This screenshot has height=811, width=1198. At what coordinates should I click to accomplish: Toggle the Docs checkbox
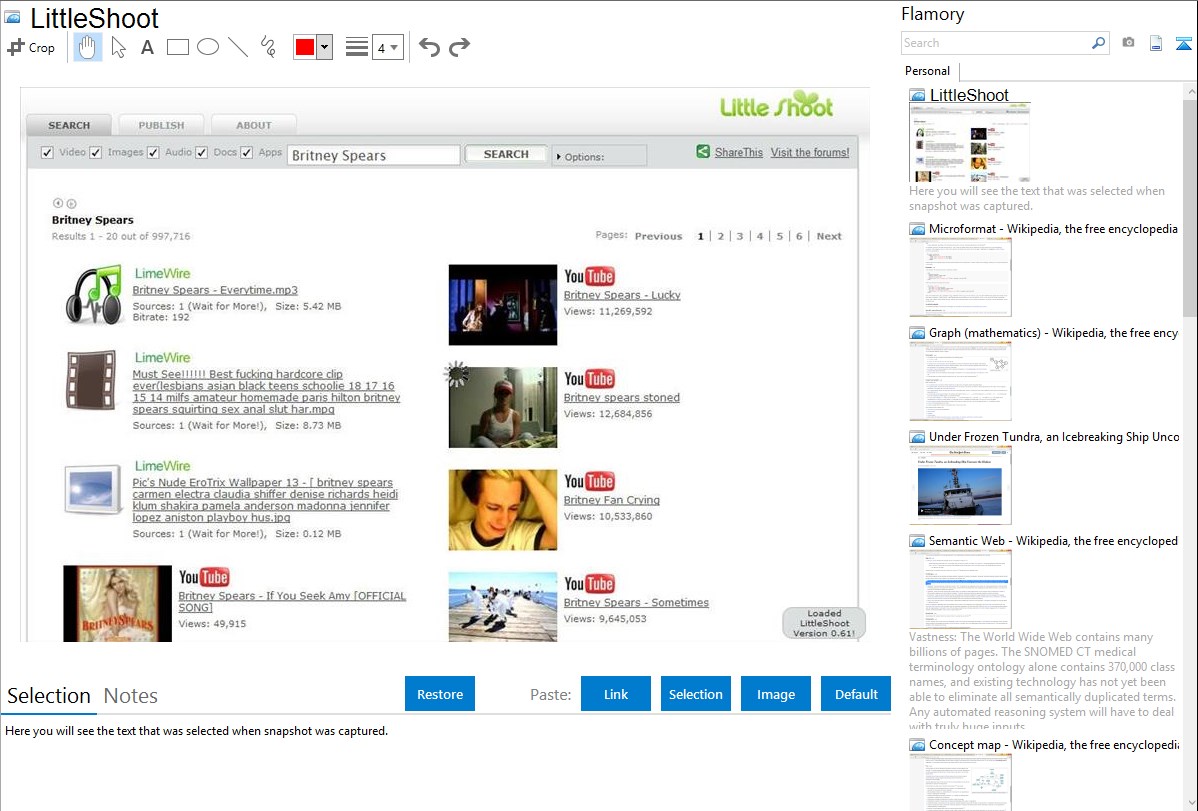[202, 153]
